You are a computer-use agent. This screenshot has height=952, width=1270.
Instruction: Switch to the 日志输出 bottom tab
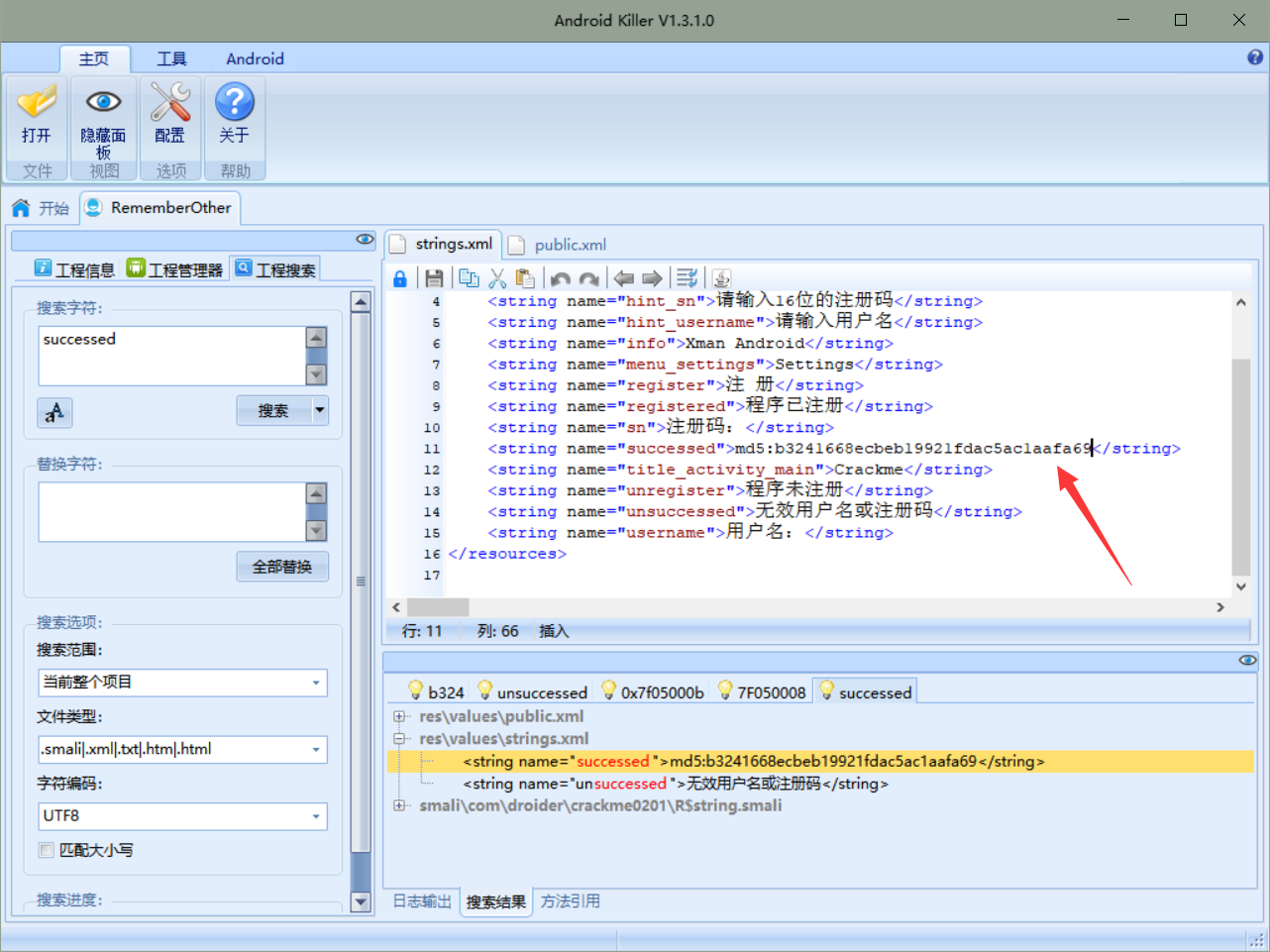pos(422,900)
